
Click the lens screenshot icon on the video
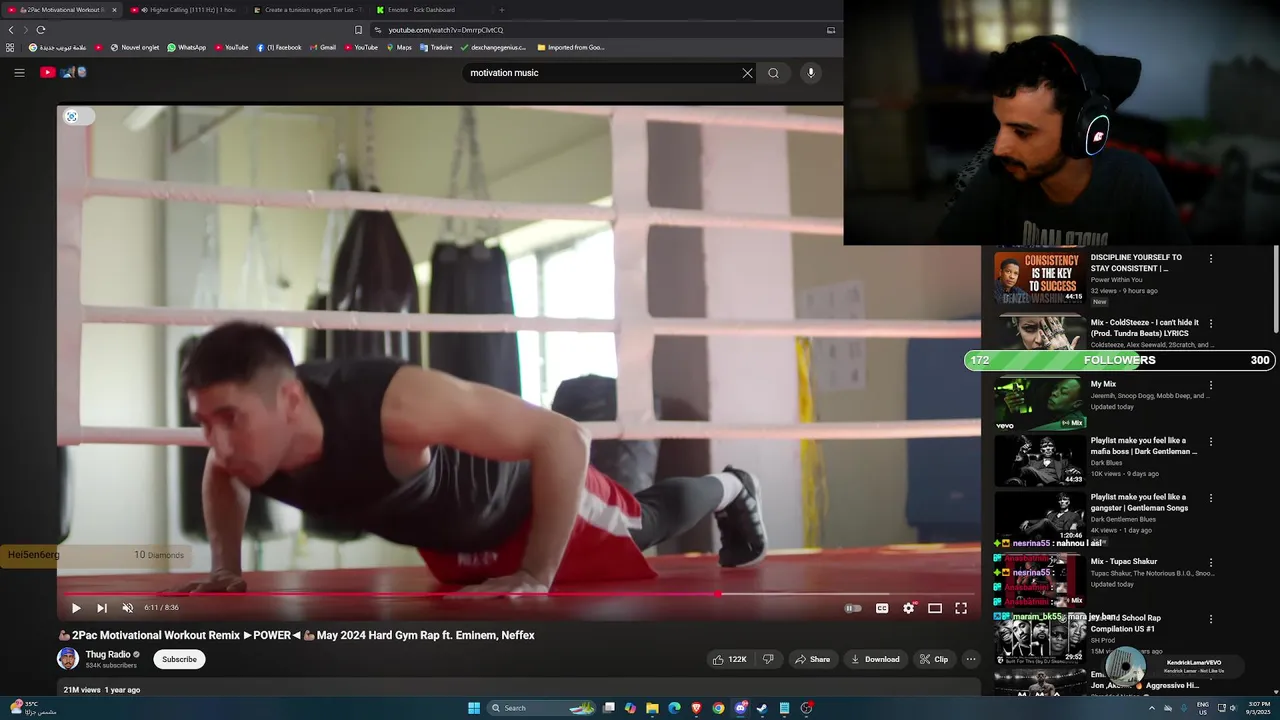(x=71, y=117)
